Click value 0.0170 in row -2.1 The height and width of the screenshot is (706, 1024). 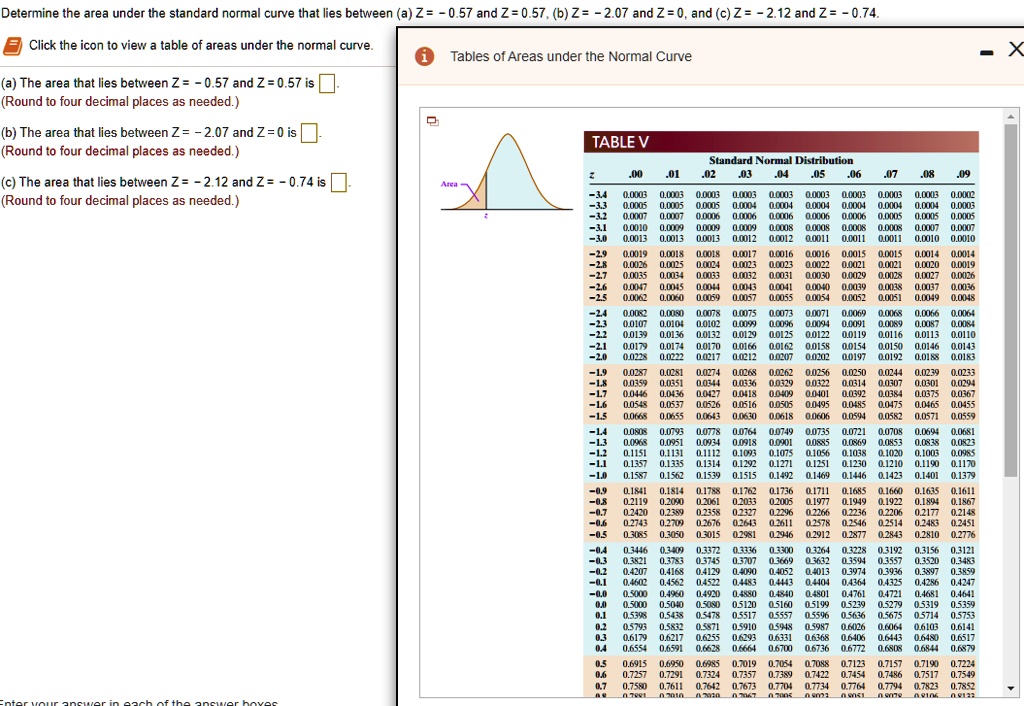(x=708, y=346)
